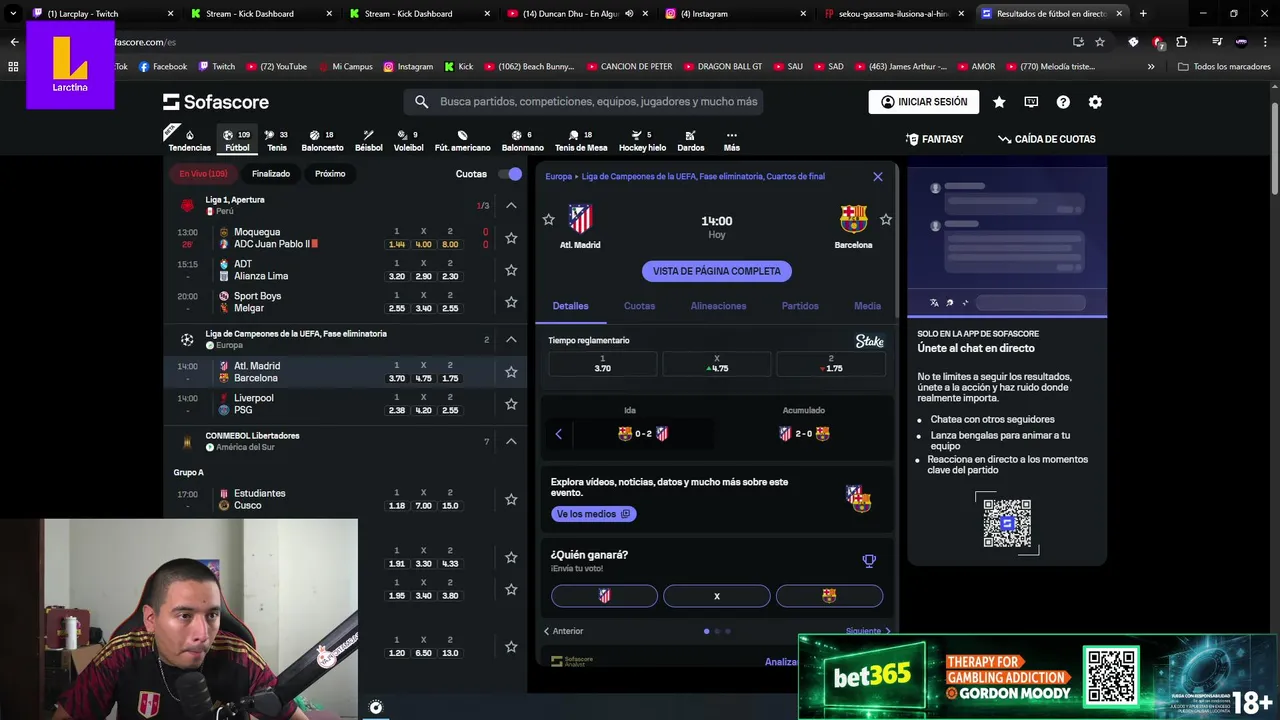Favorite the Moquegua vs ADC Juan Pablo II match
Screen dimensions: 1280x720
511,238
